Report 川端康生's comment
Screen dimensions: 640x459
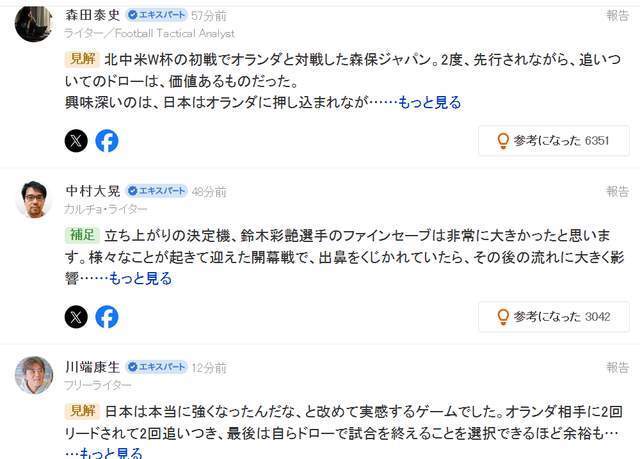click(617, 367)
